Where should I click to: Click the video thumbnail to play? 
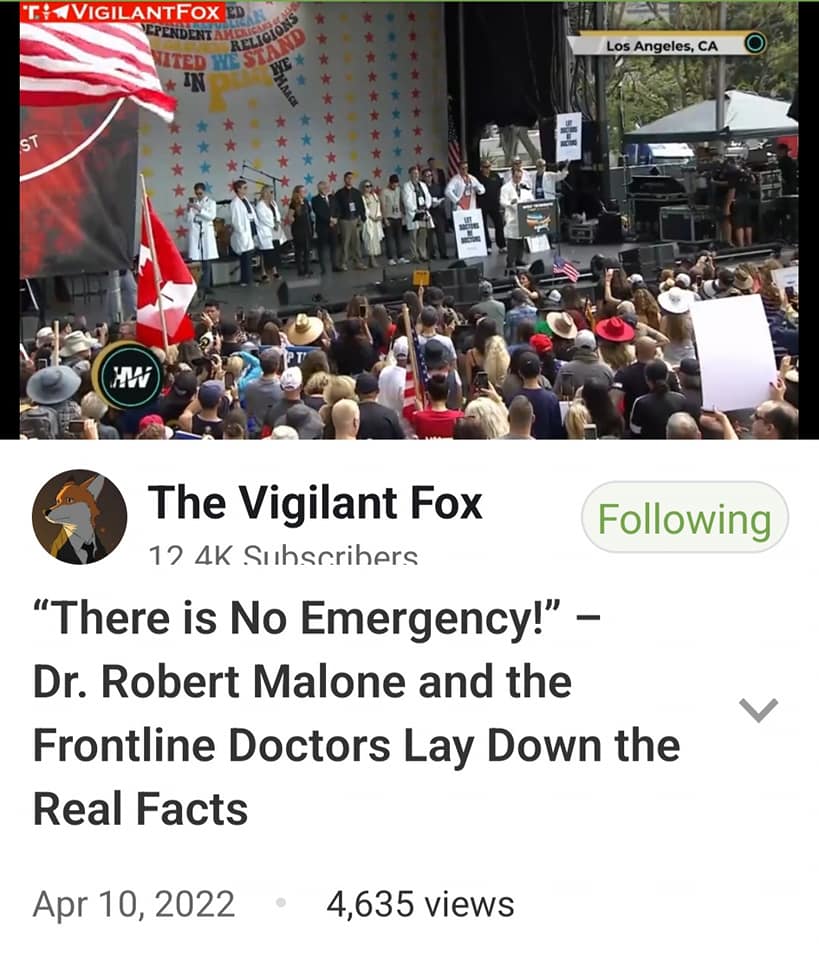pos(409,220)
